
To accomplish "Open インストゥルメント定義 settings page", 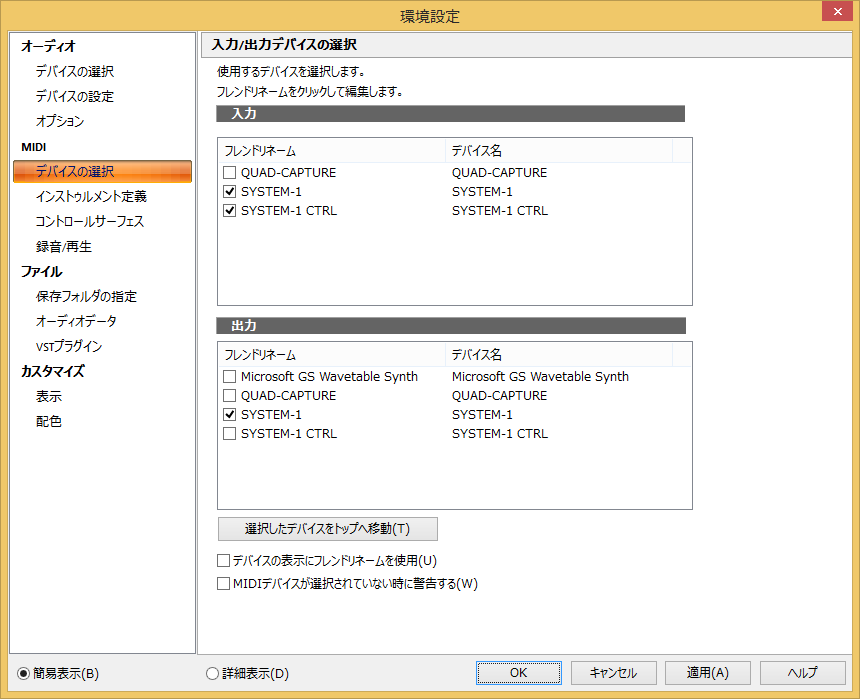I will click(92, 196).
